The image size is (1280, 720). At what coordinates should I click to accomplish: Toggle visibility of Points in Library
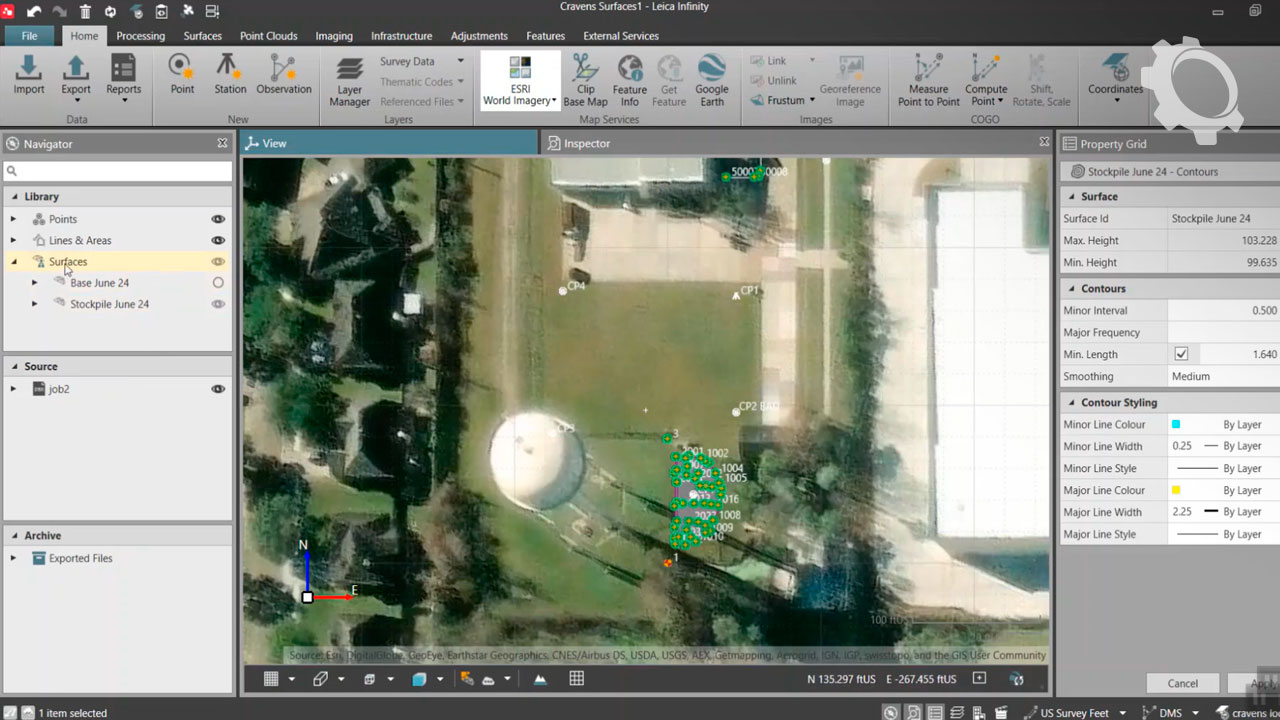tap(218, 219)
